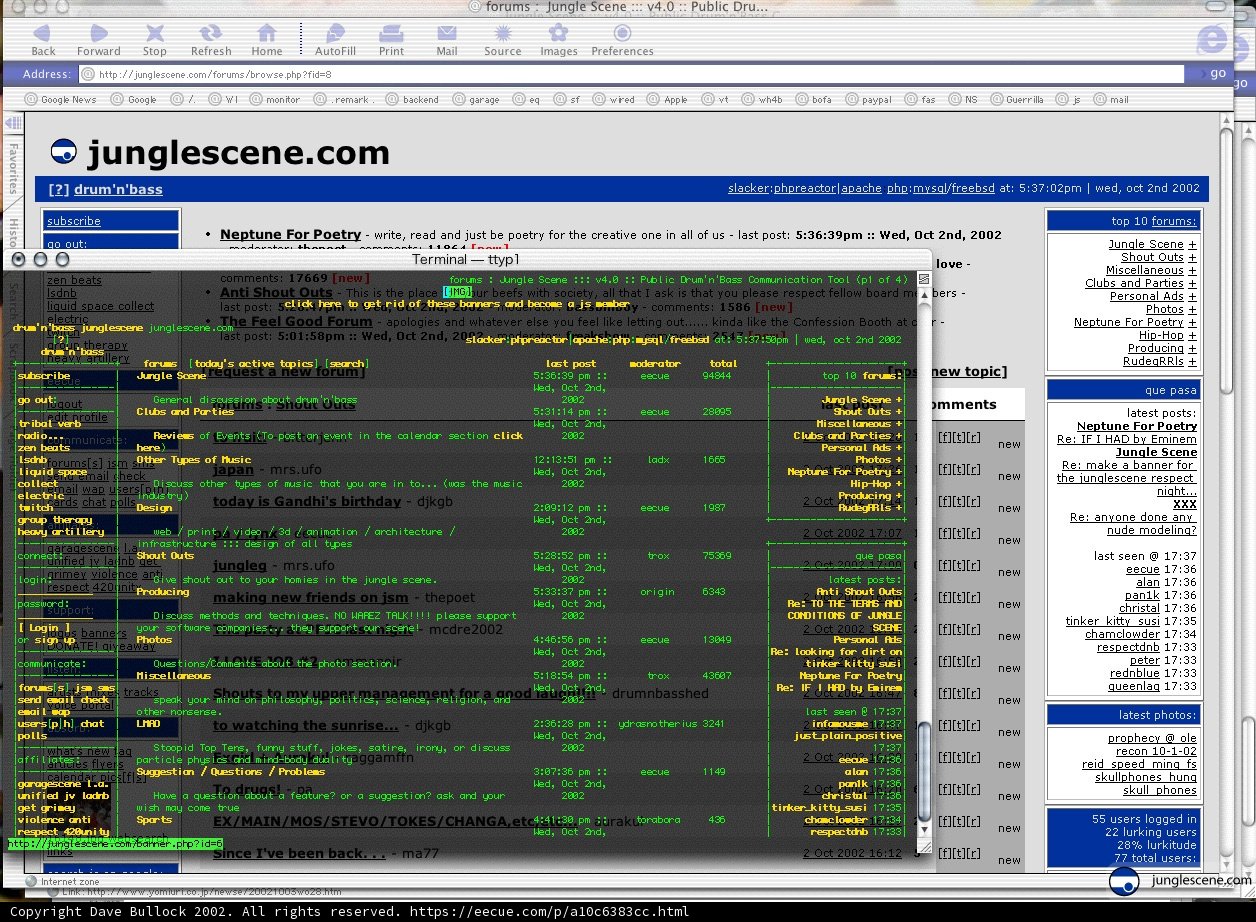Image resolution: width=1256 pixels, height=922 pixels.
Task: Click [today's active topics] in Terminal window
Action: 254,363
